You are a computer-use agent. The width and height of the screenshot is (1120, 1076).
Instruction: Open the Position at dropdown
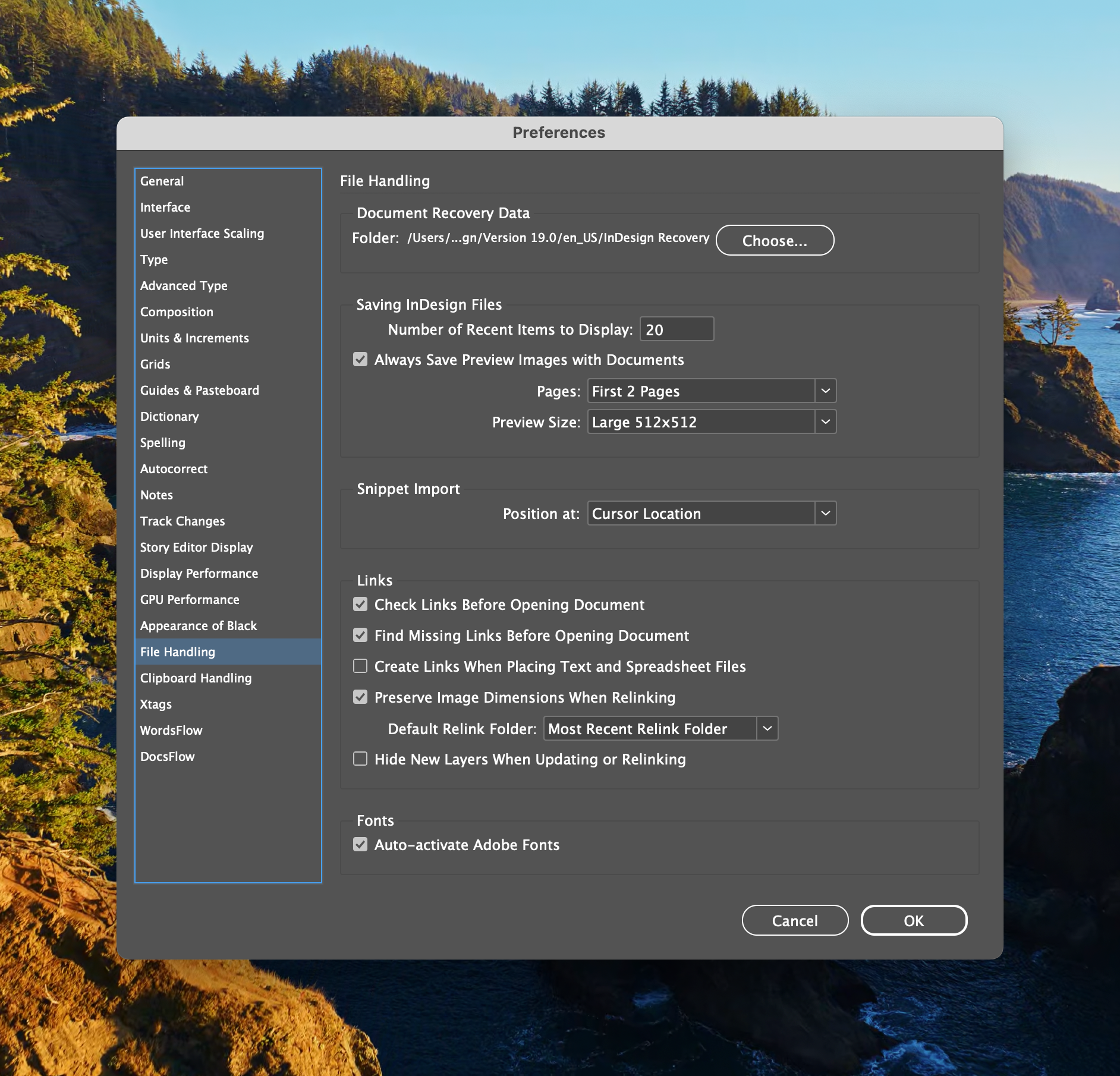pyautogui.click(x=711, y=514)
